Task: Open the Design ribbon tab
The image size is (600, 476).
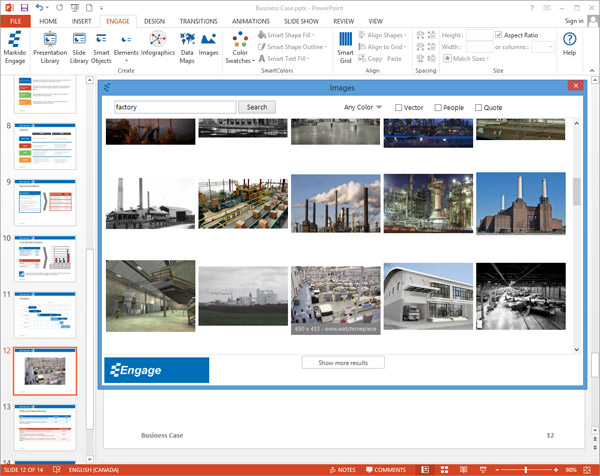Action: [154, 20]
